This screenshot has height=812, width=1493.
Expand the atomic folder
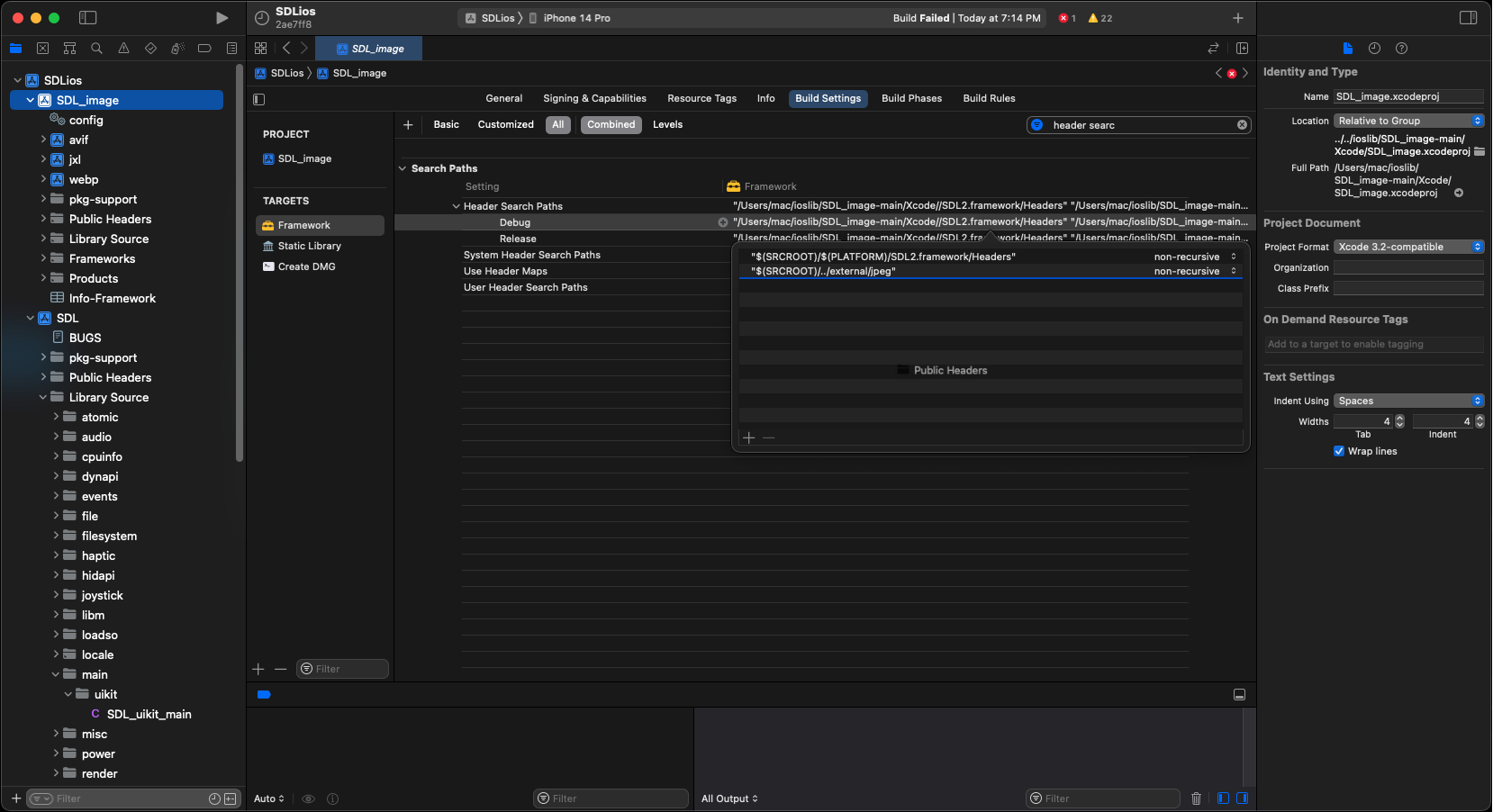(56, 417)
